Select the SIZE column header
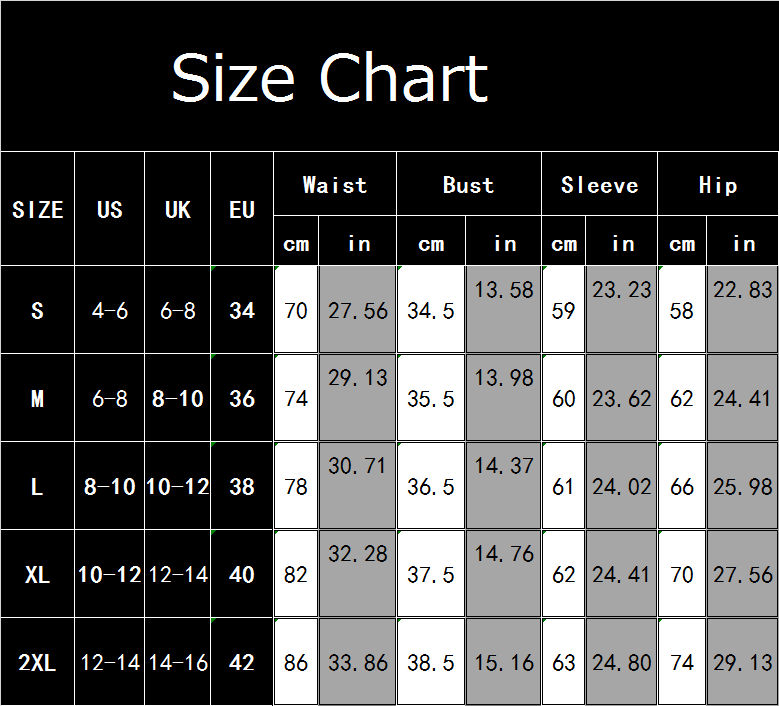779x706 pixels. tap(38, 210)
